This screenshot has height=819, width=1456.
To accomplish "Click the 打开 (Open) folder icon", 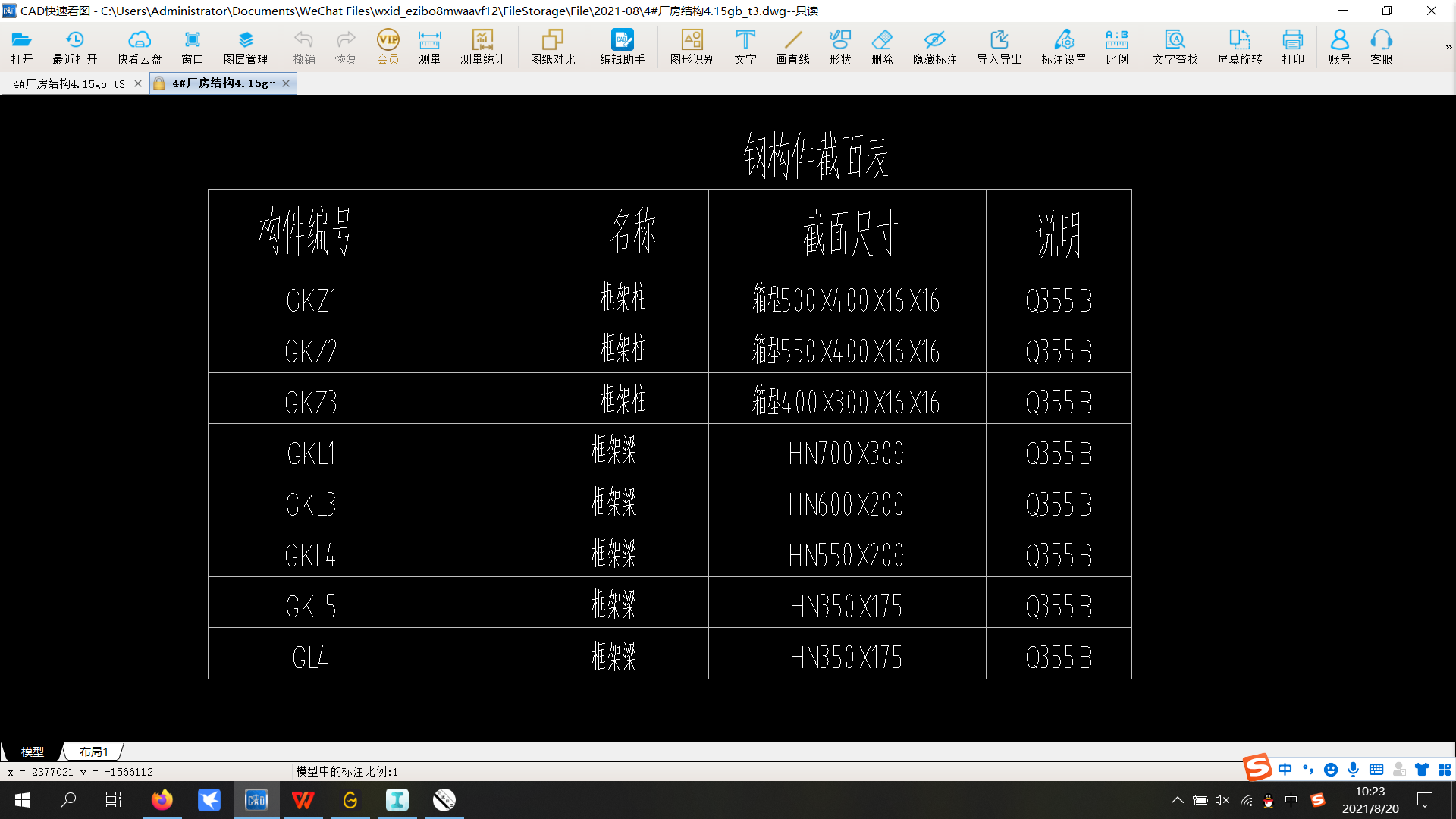I will click(21, 47).
